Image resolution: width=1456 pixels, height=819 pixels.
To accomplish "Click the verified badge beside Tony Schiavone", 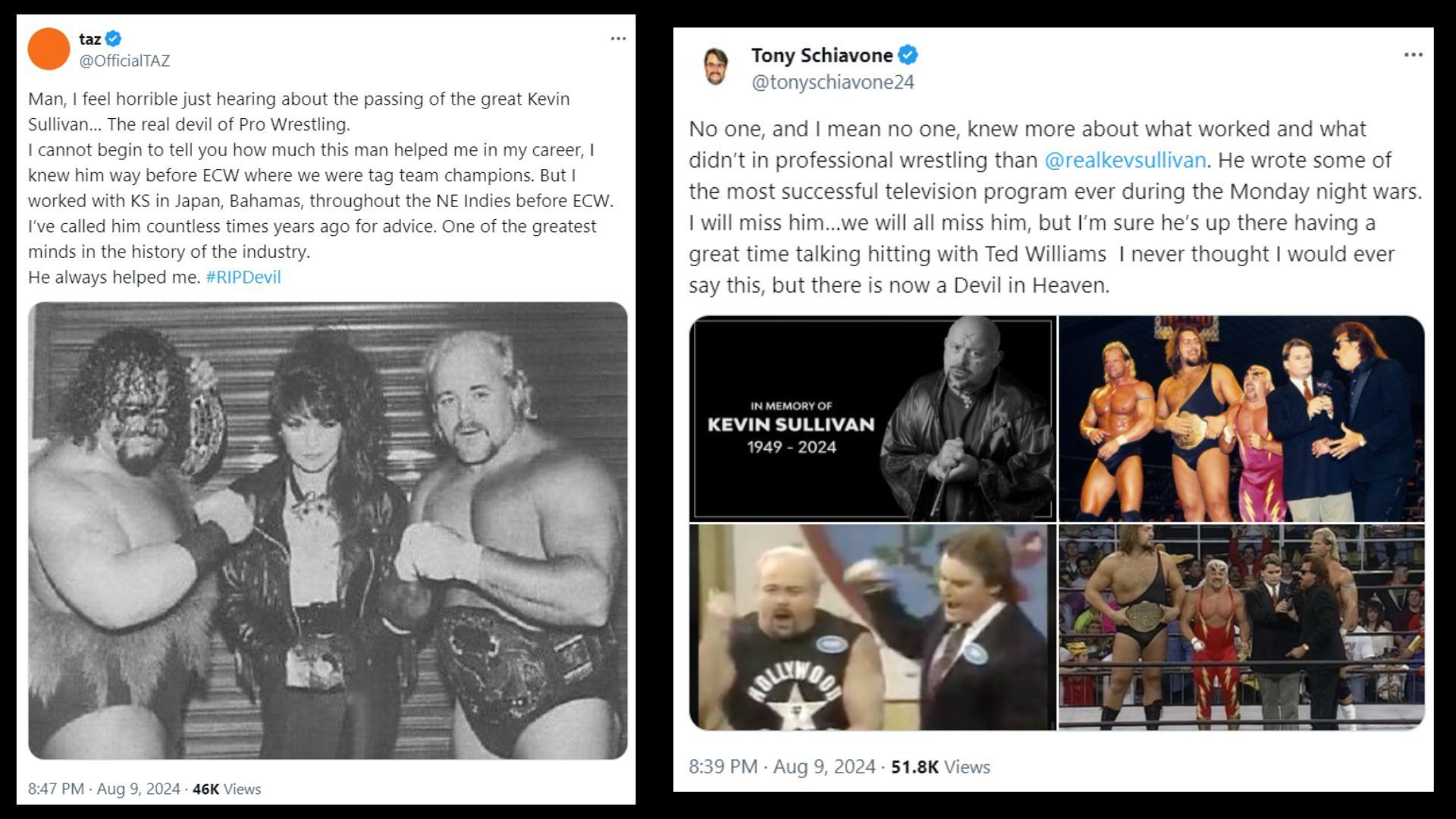I will [908, 55].
